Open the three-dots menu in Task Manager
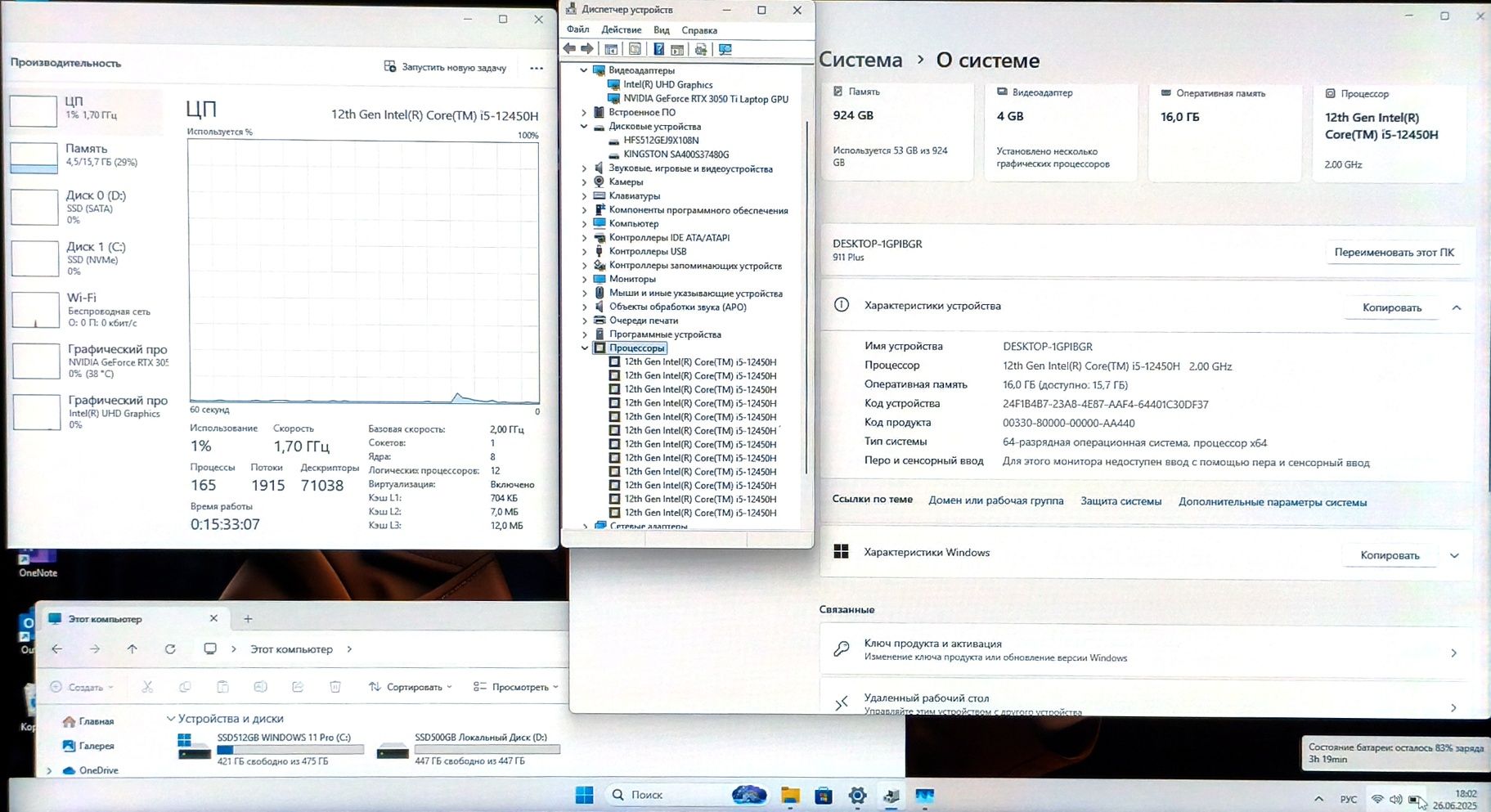The height and width of the screenshot is (812, 1491). (537, 68)
